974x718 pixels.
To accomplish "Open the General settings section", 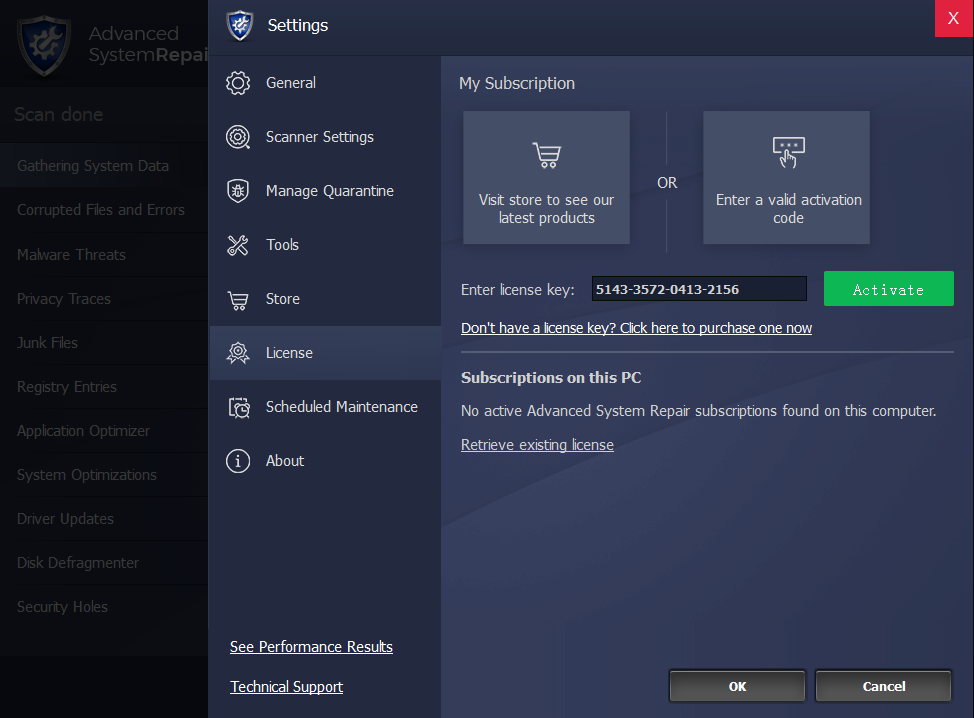I will [x=325, y=83].
